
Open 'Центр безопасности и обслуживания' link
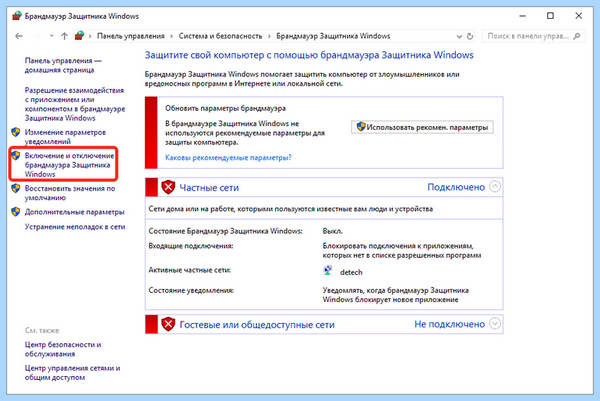(63, 349)
